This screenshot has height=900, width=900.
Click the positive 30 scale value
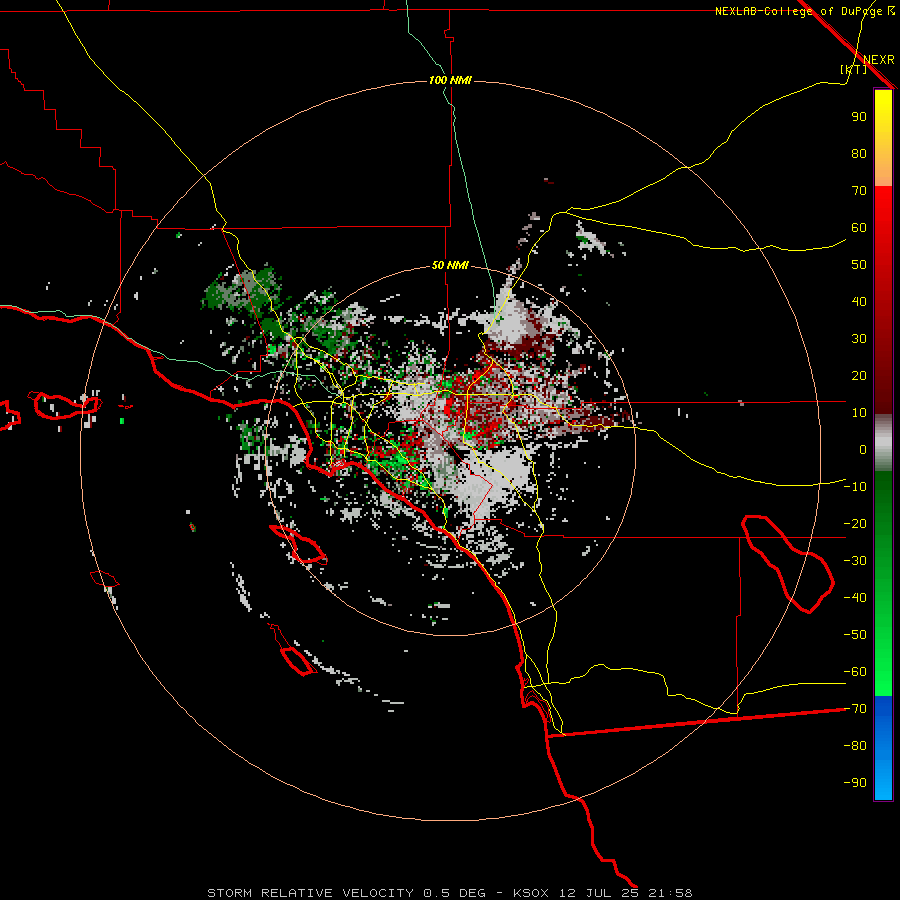click(x=859, y=339)
